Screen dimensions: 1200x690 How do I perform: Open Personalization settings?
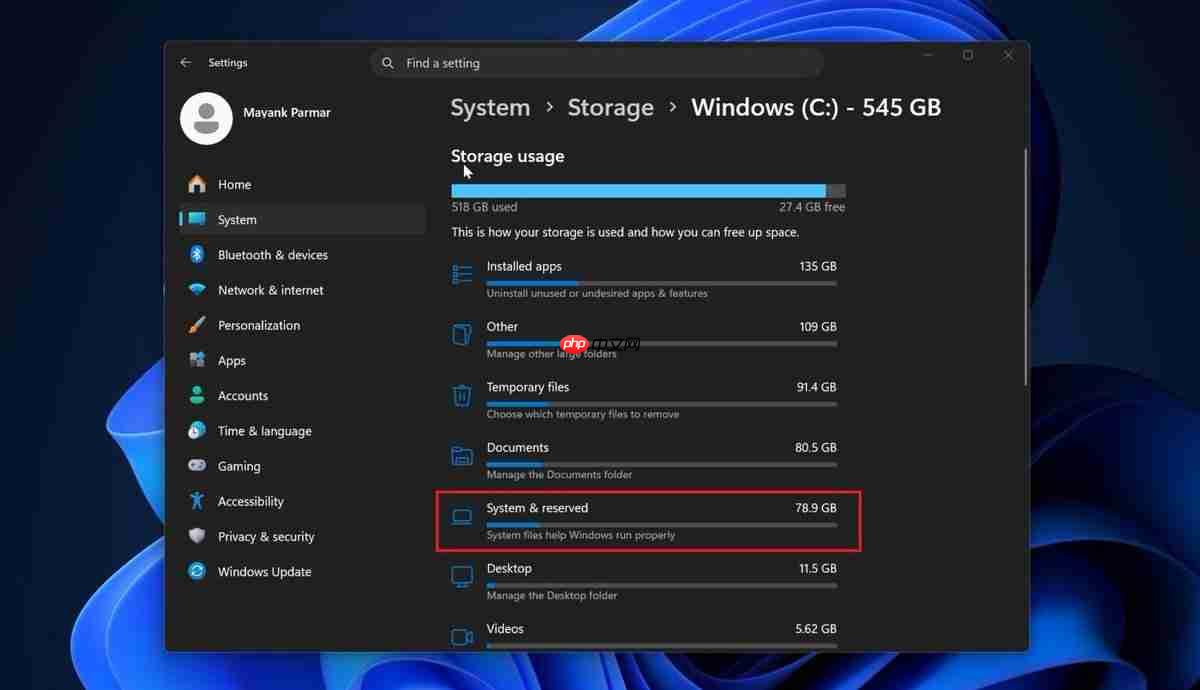(302, 325)
